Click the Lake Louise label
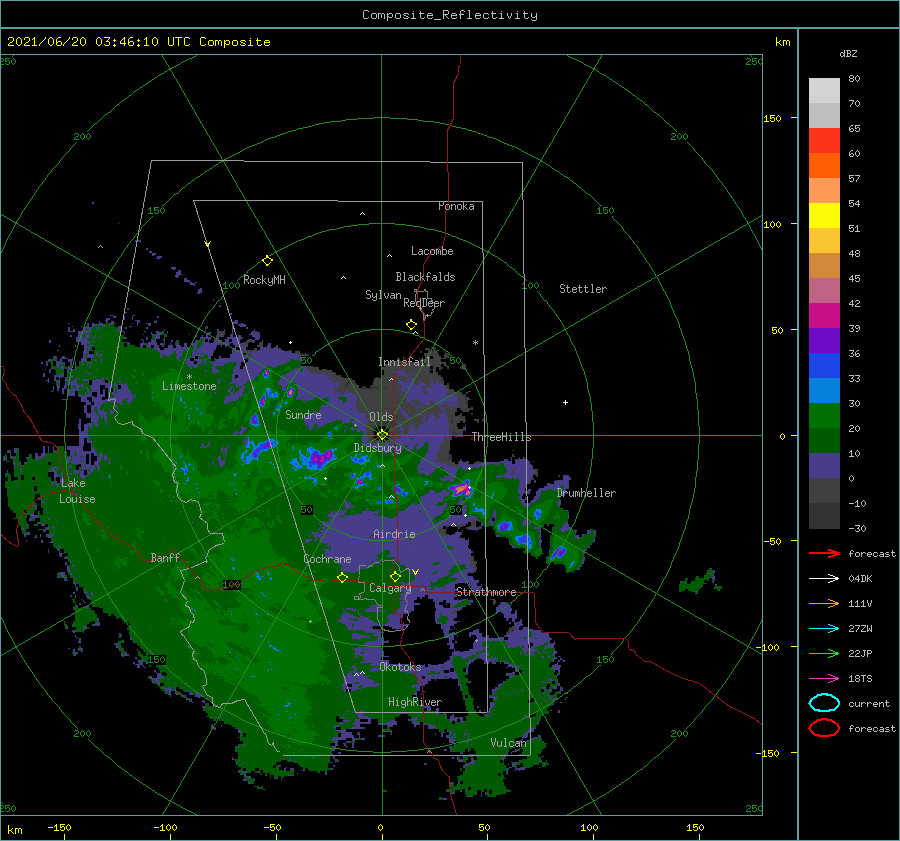This screenshot has width=900, height=841. [x=77, y=491]
